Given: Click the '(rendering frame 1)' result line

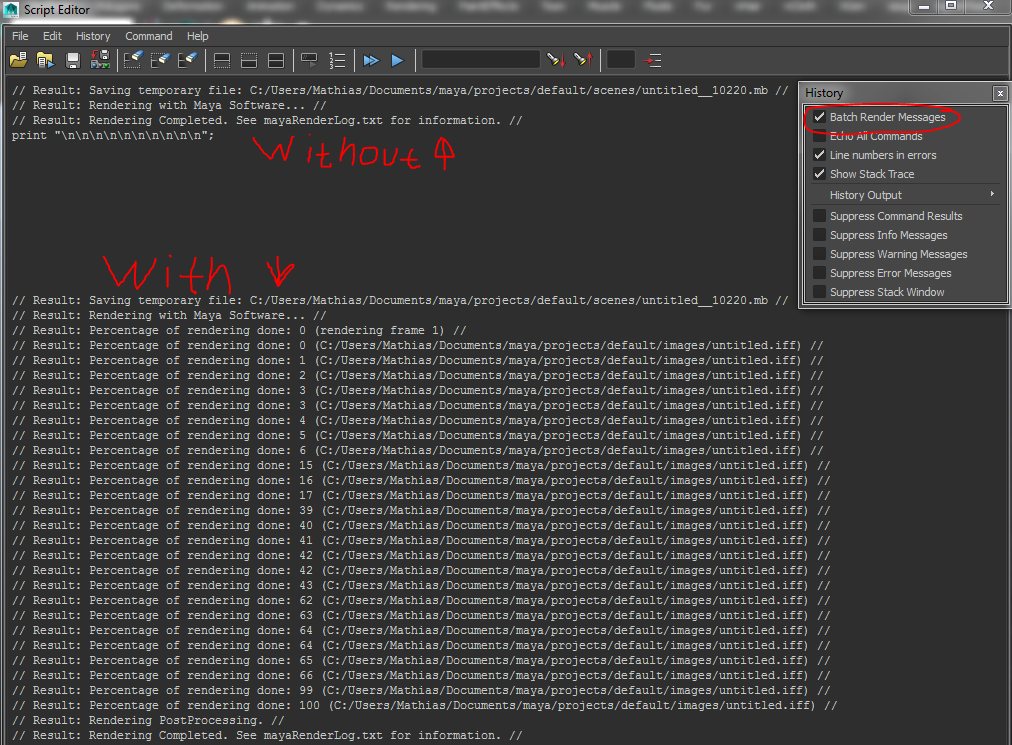Looking at the screenshot, I should tap(239, 331).
